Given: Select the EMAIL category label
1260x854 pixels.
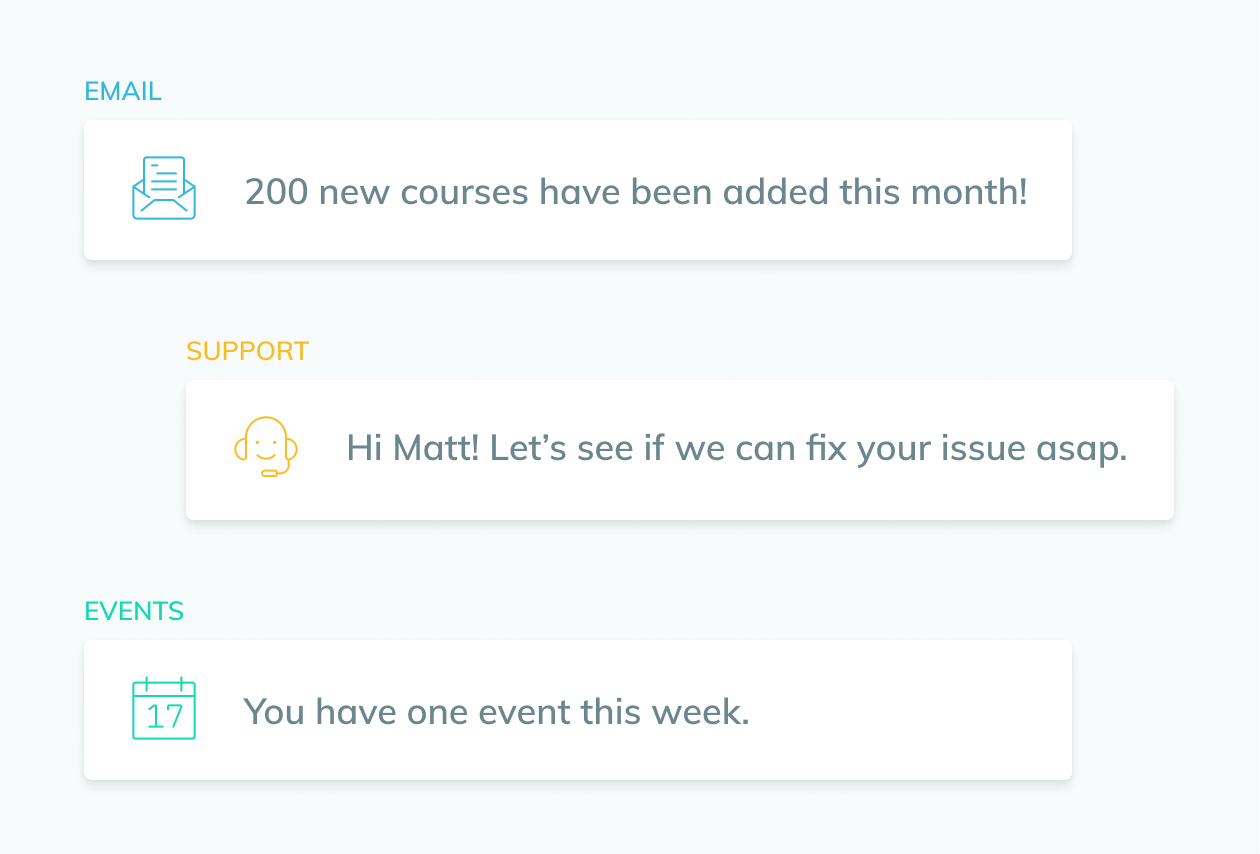Looking at the screenshot, I should point(123,92).
